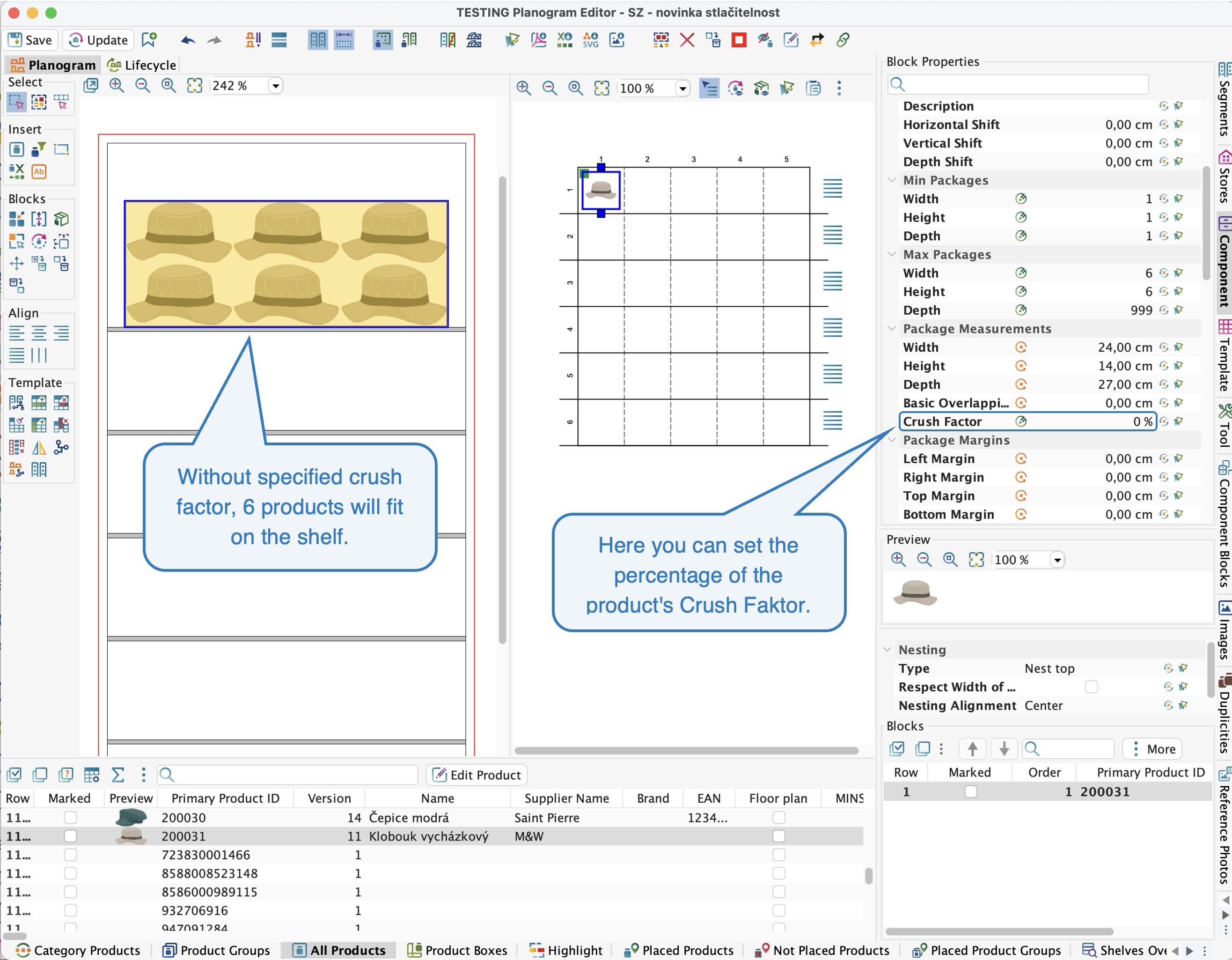Click the mirror template triangle icon

tap(39, 448)
